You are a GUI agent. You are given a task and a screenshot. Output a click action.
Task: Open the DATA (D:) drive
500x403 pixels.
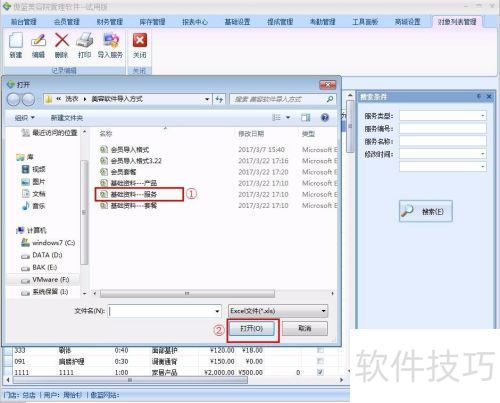(x=42, y=255)
